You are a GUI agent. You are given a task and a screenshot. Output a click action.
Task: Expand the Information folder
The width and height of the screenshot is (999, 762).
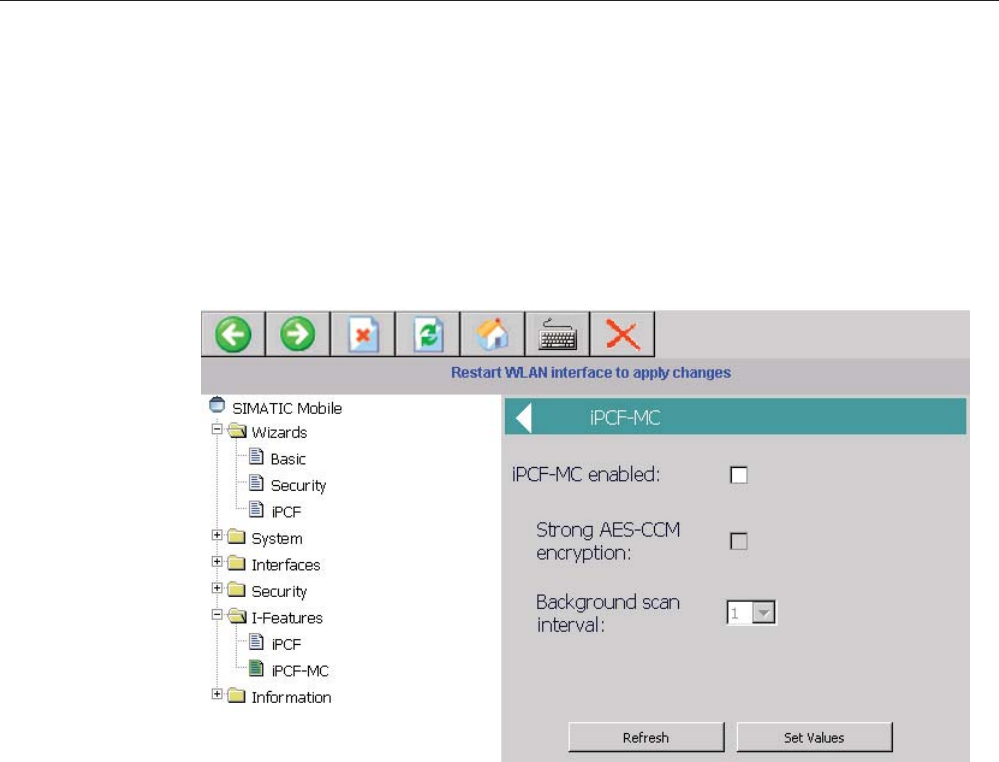[217, 694]
